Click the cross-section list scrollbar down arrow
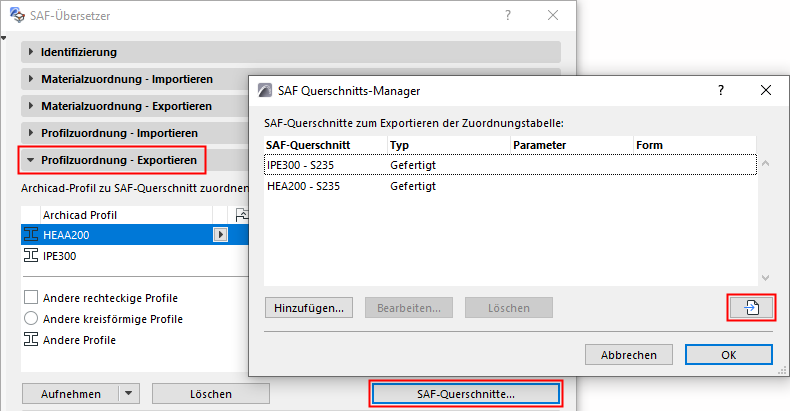 [x=766, y=278]
